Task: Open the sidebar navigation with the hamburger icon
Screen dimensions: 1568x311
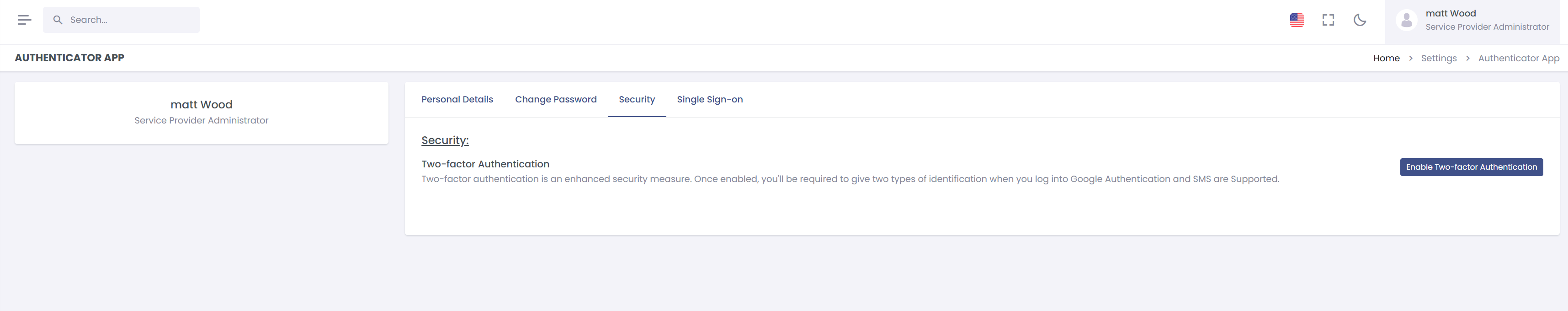Action: pyautogui.click(x=24, y=20)
